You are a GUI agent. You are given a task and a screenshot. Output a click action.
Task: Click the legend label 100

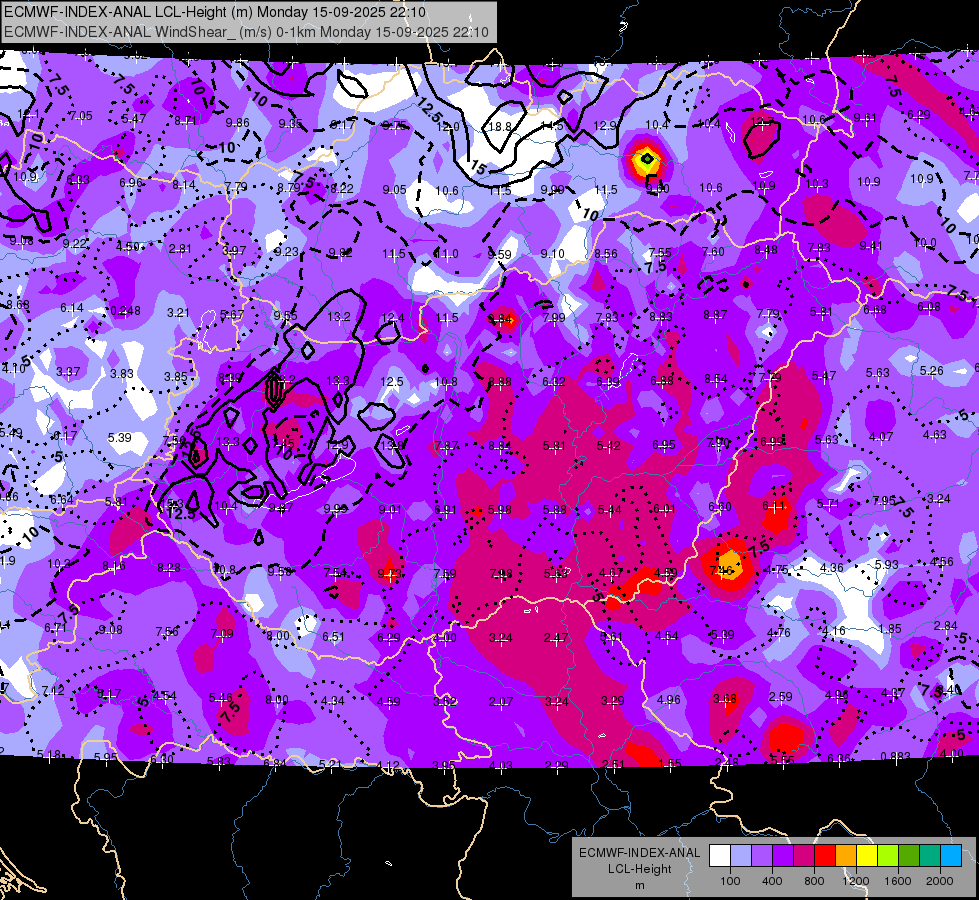point(730,881)
